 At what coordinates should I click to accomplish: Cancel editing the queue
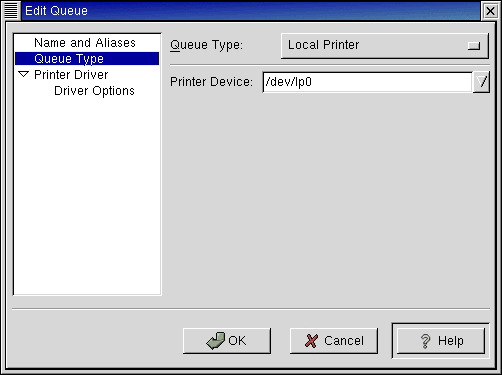(x=334, y=341)
